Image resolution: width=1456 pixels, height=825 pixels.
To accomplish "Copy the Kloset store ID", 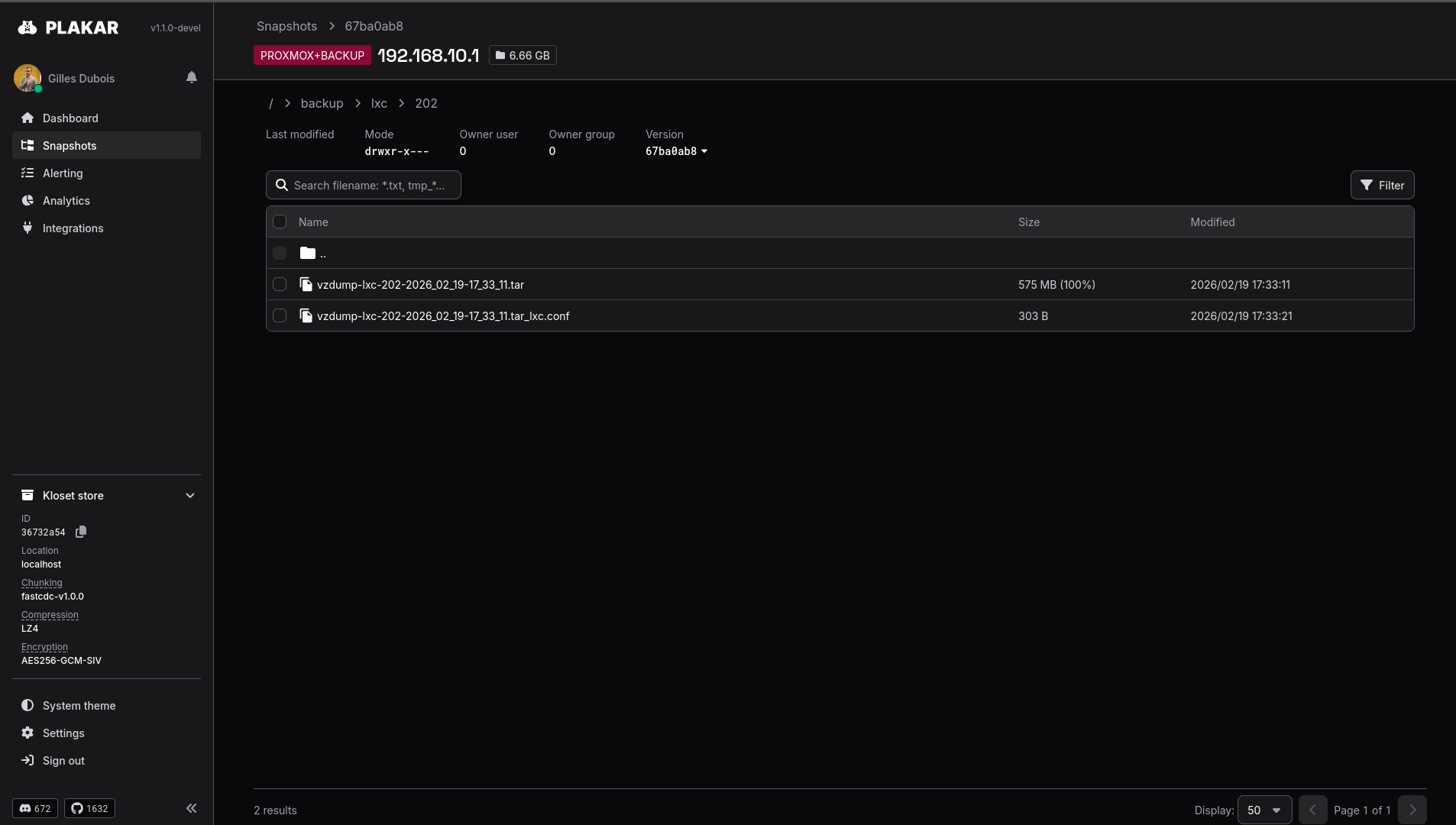I will point(81,532).
